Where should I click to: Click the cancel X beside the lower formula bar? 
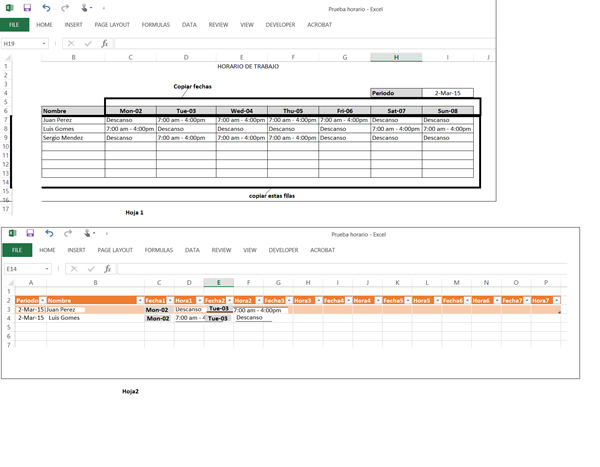74,269
